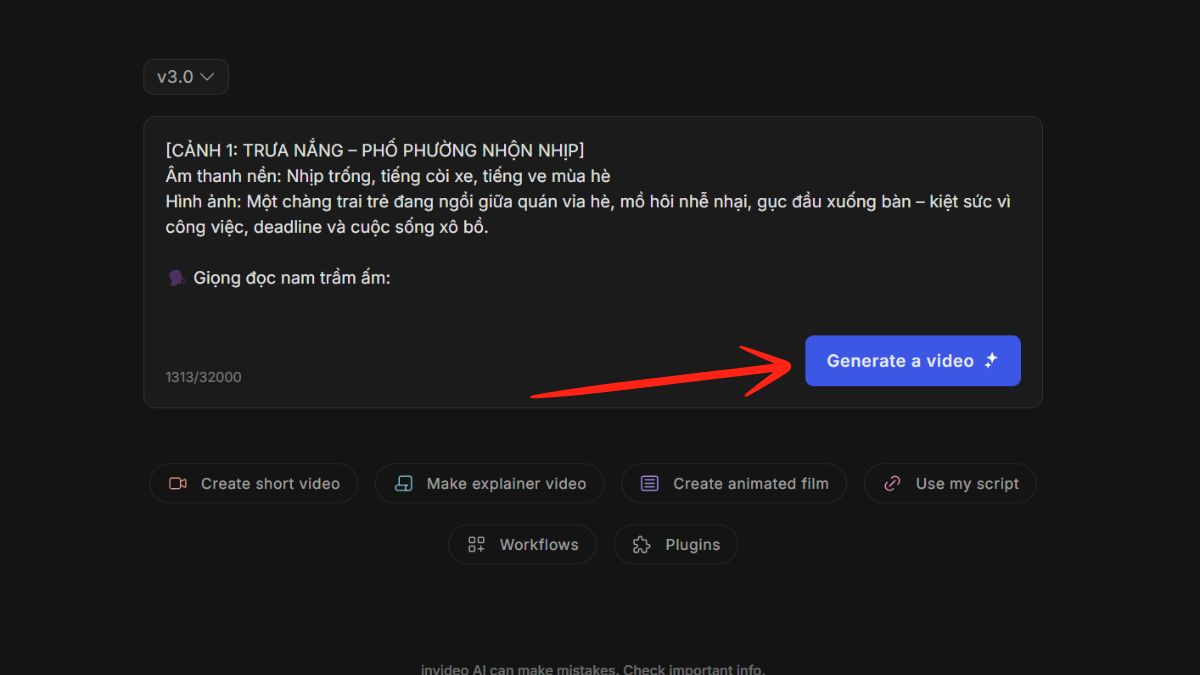1200x675 pixels.
Task: Open Workflows
Action: [x=522, y=545]
